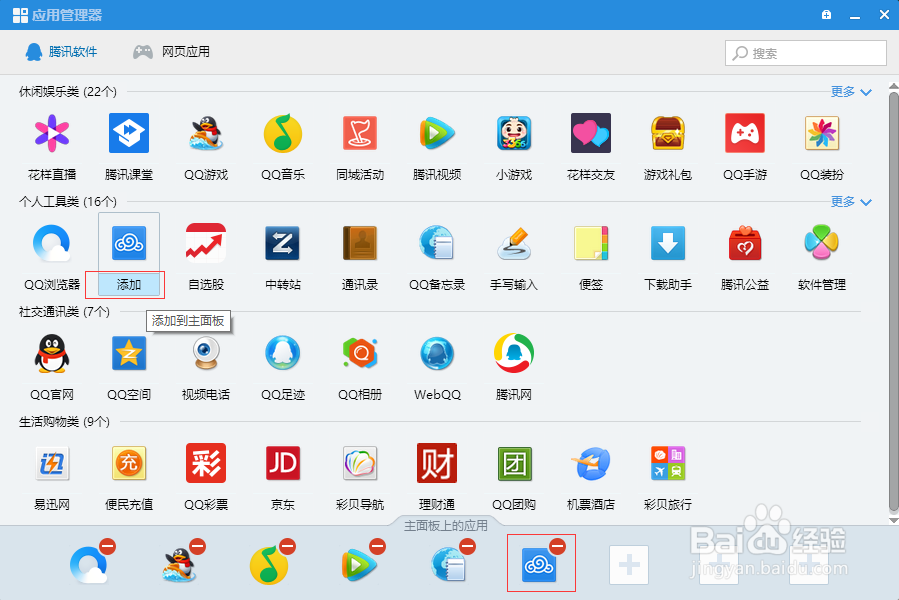The image size is (899, 600).
Task: Open the 腾讯视频 app in the entertainment row
Action: [437, 133]
